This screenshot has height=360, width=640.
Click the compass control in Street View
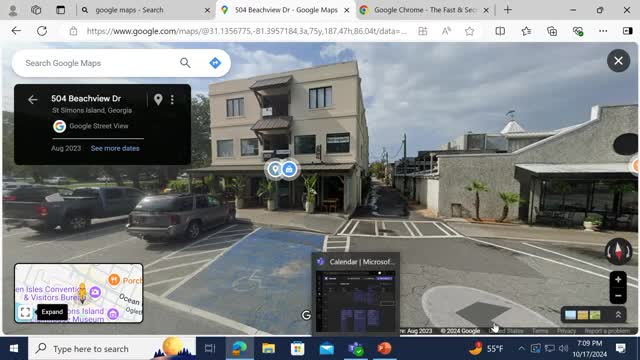click(618, 251)
